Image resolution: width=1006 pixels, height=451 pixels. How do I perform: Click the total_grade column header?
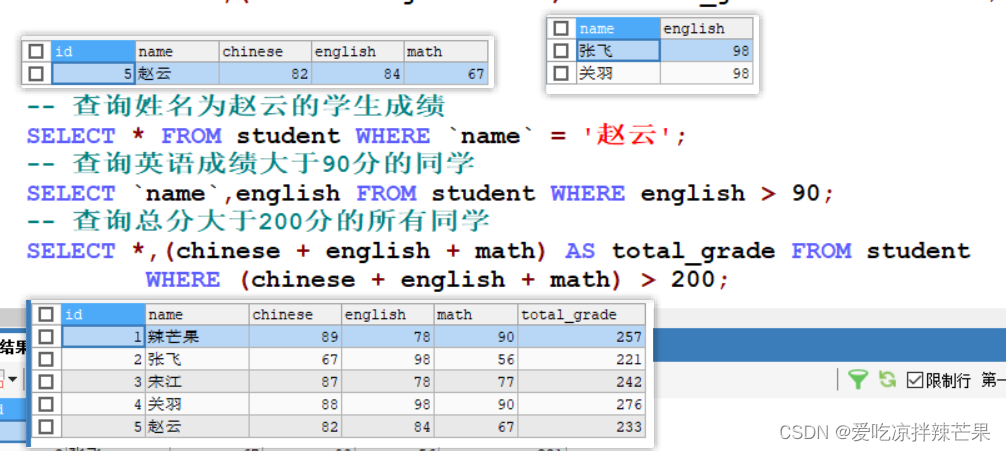tap(581, 314)
